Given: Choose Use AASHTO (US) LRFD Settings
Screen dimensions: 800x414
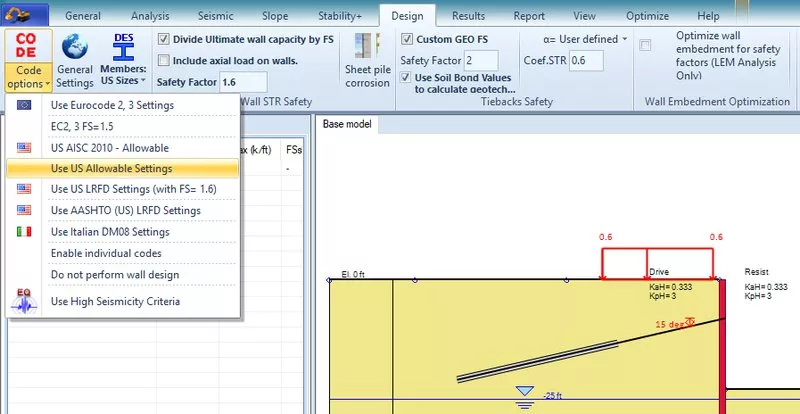Looking at the screenshot, I should (122, 210).
